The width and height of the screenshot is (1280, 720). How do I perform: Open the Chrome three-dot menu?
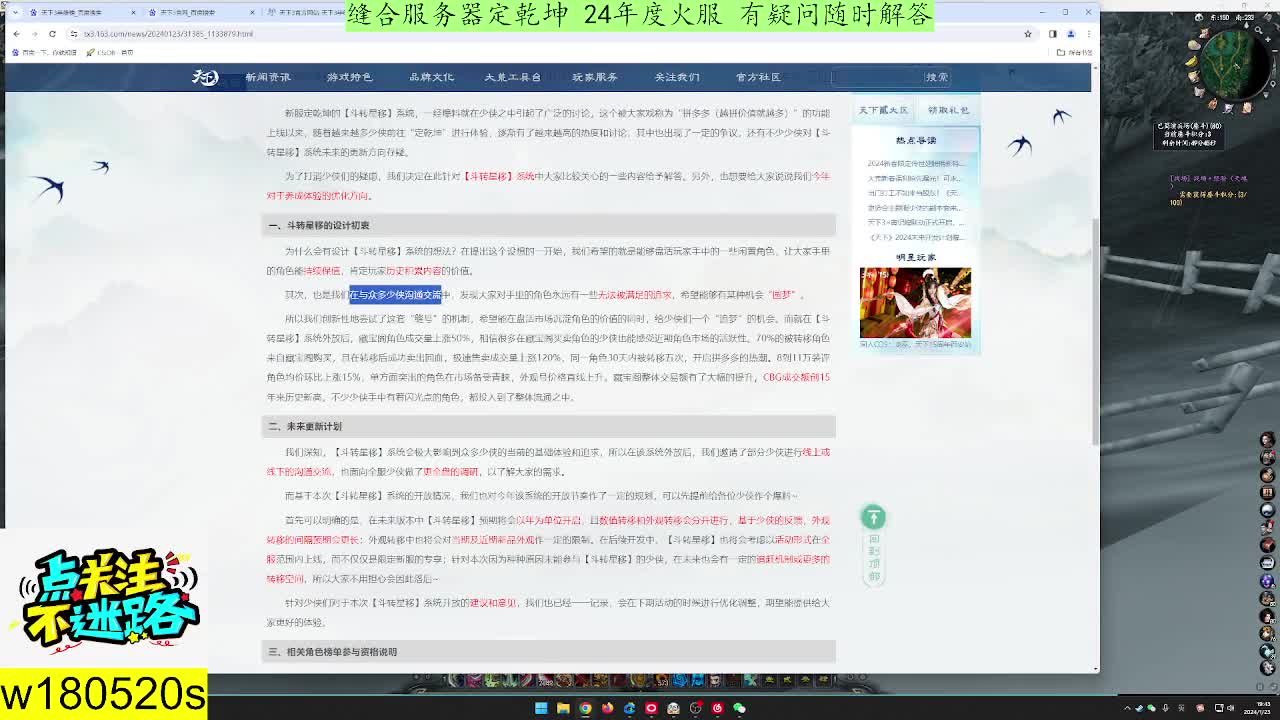(1088, 33)
